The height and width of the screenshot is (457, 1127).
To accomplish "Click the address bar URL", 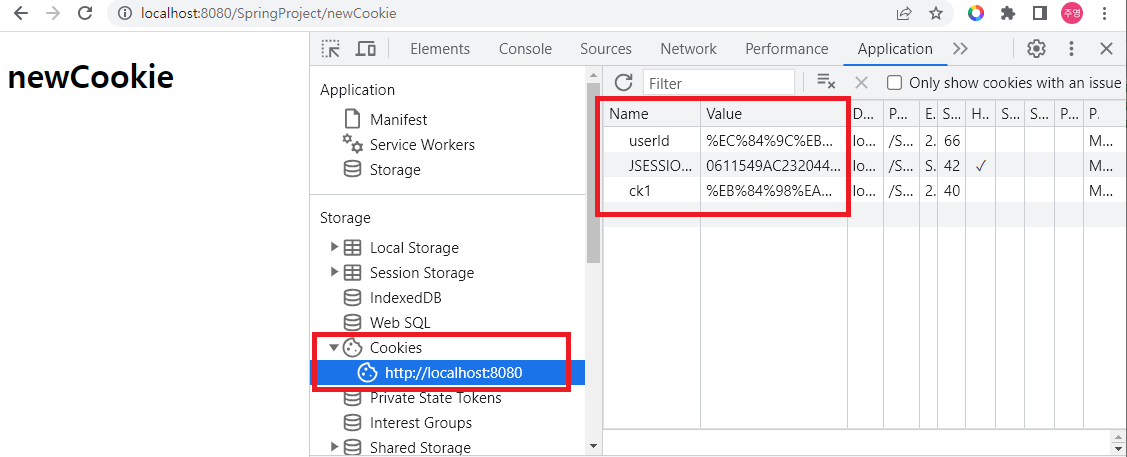I will click(x=269, y=13).
